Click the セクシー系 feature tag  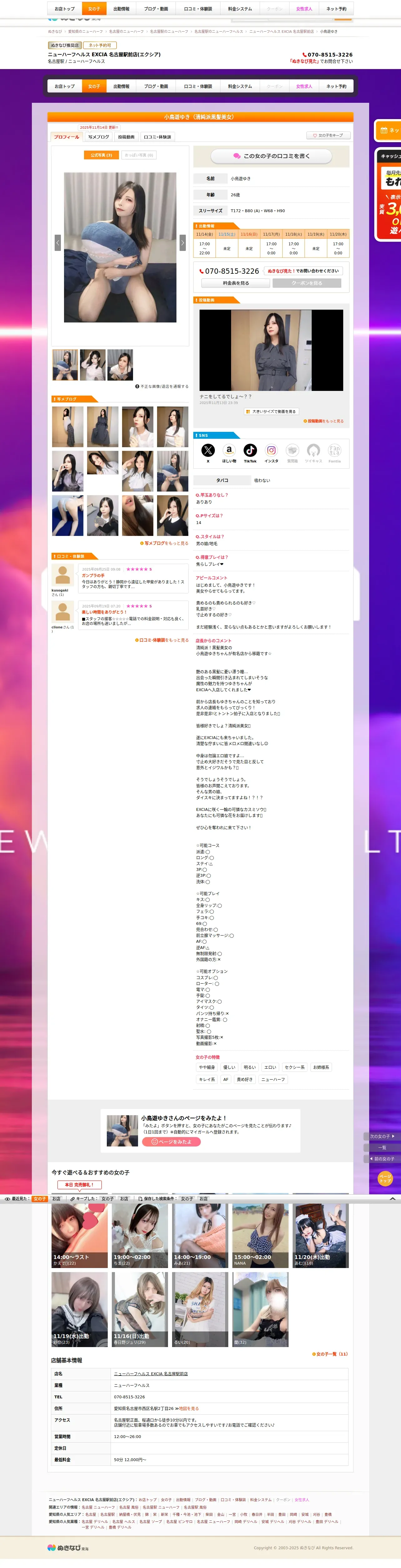pos(295,1068)
